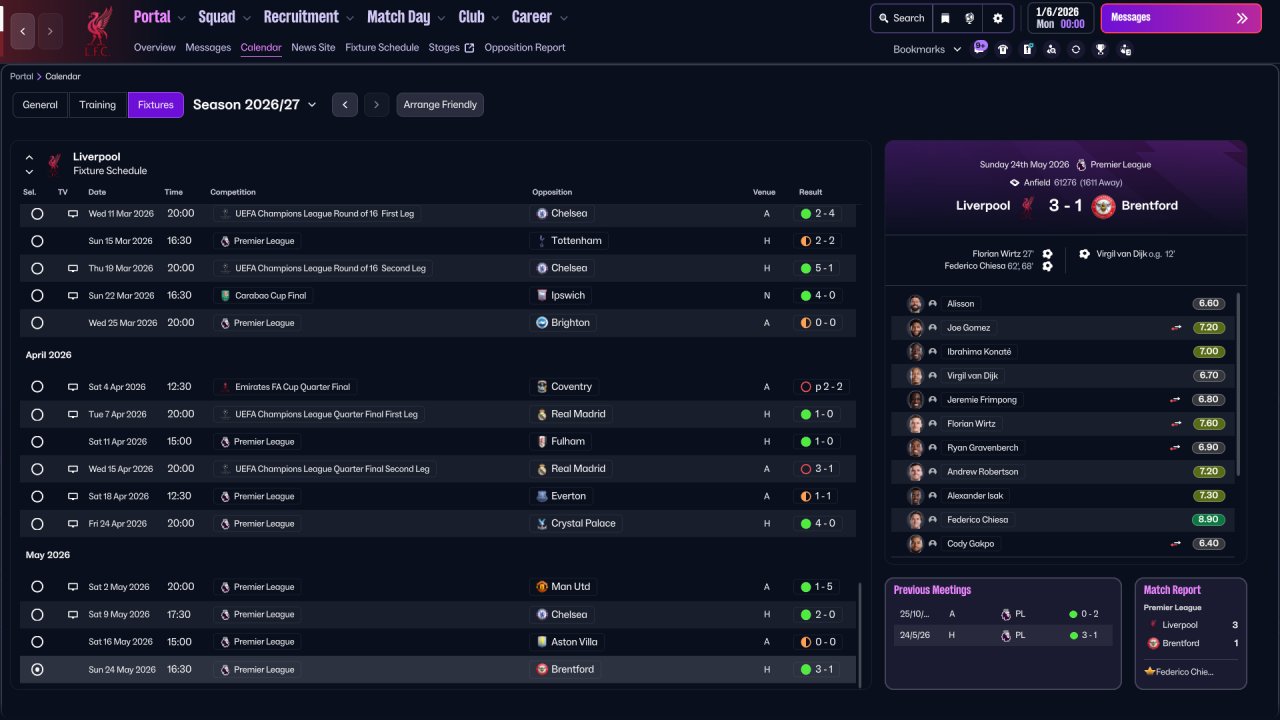Open the Opposition Report tab
This screenshot has height=720, width=1280.
[x=525, y=48]
